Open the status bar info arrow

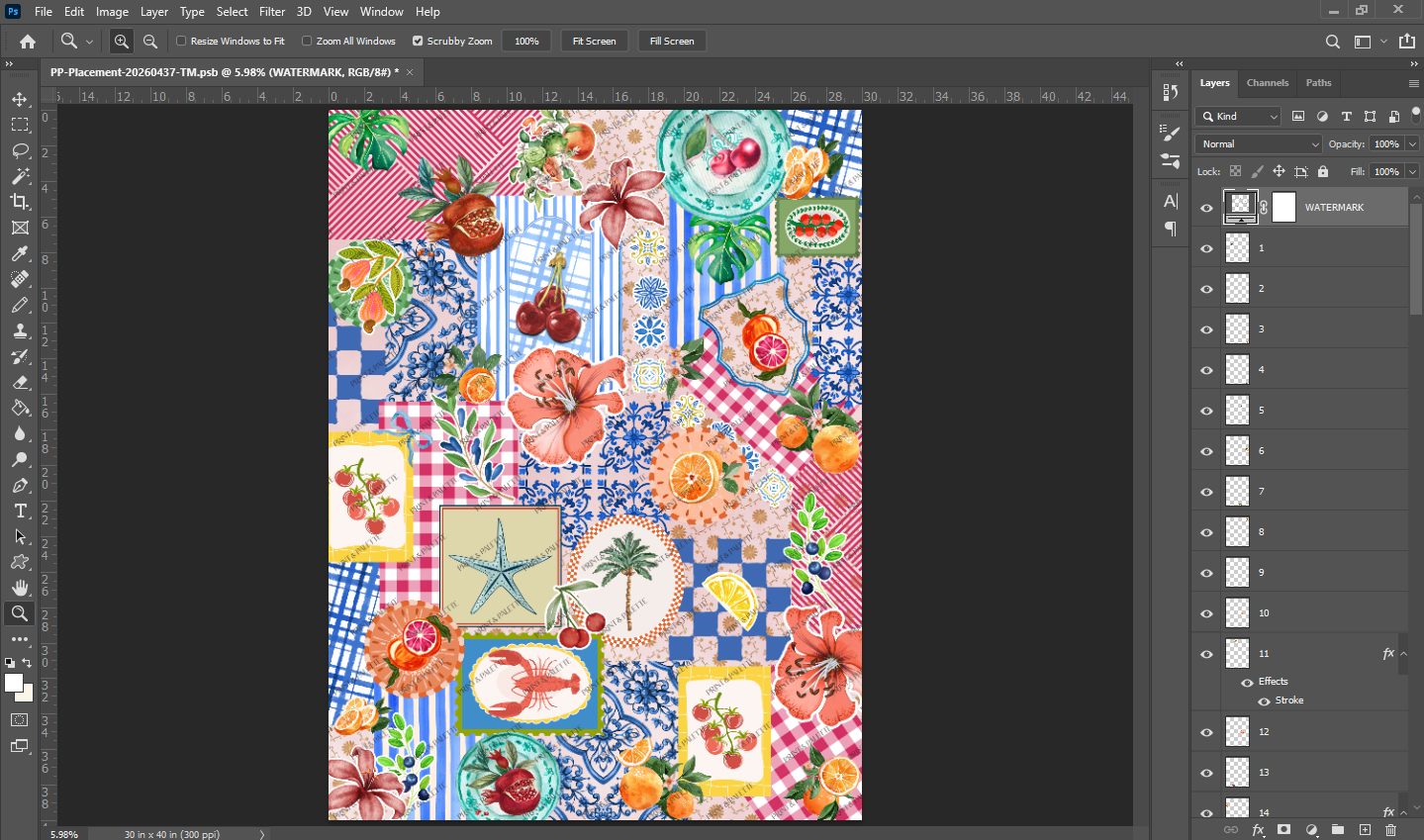tap(262, 834)
